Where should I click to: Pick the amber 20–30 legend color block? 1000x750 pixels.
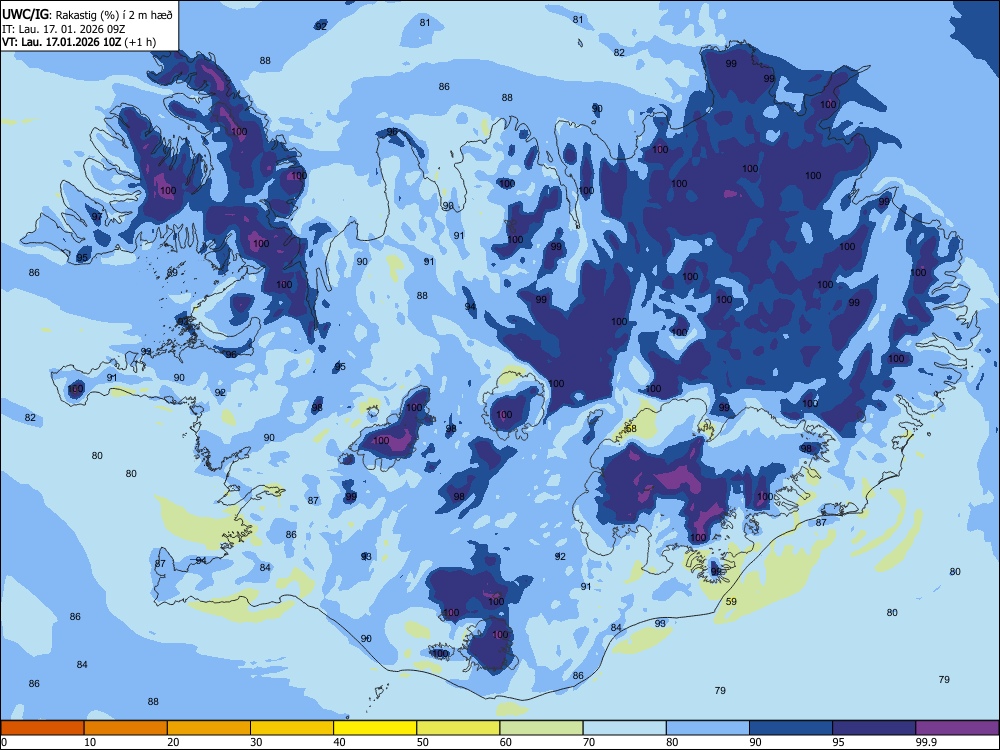209,728
